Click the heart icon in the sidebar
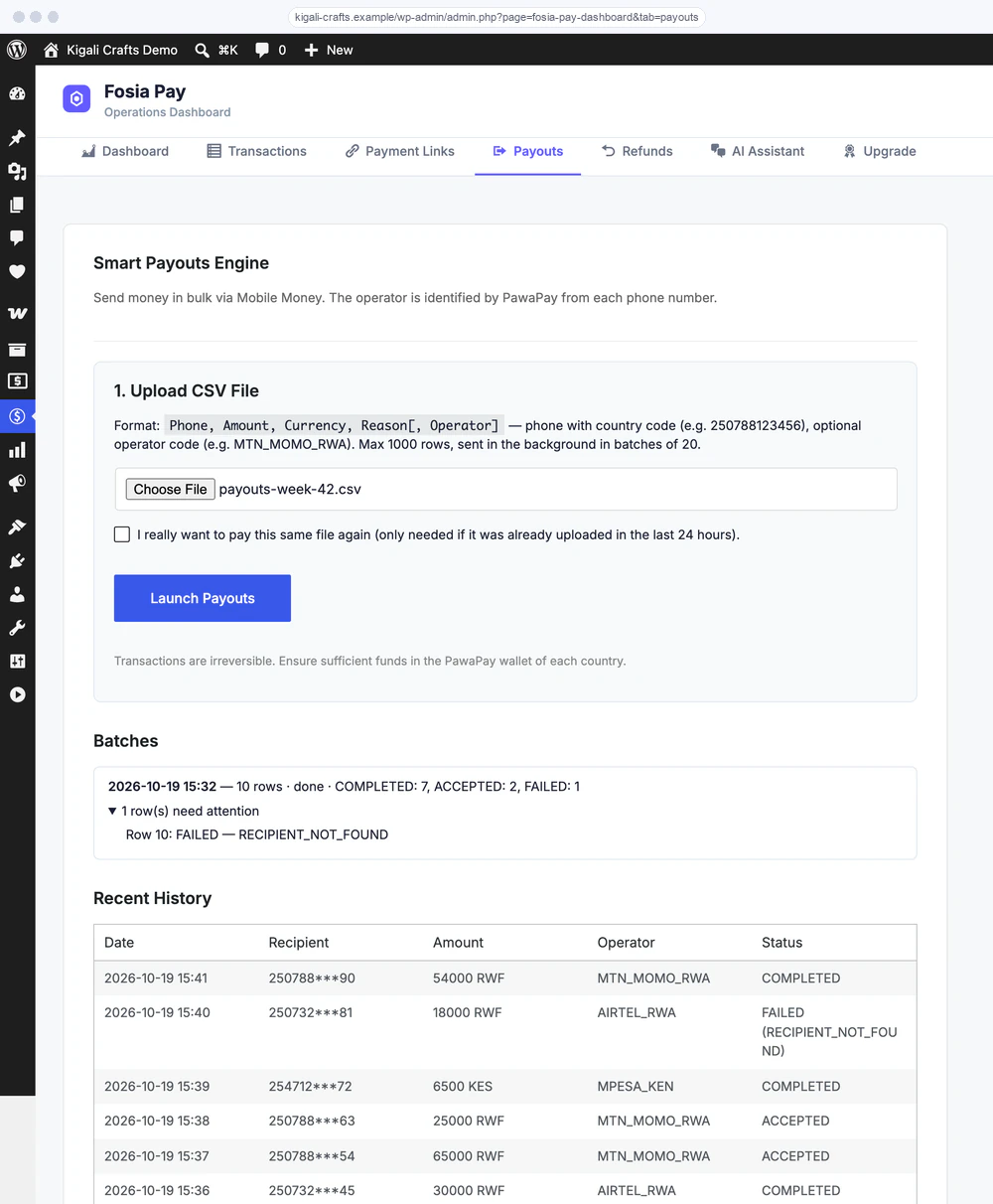The image size is (993, 1204). pos(17,271)
